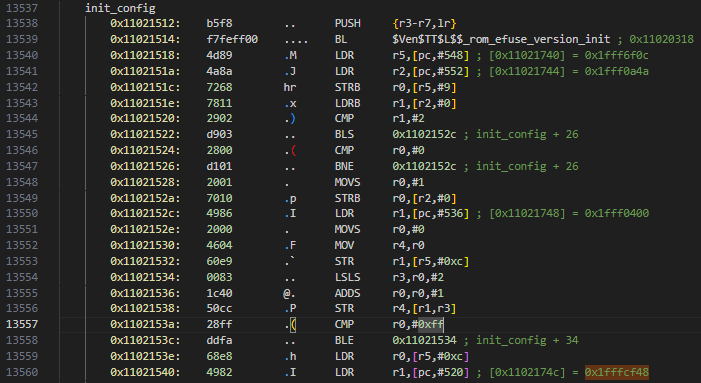This screenshot has width=701, height=383.
Task: Select line number 13538
Action: coord(22,23)
